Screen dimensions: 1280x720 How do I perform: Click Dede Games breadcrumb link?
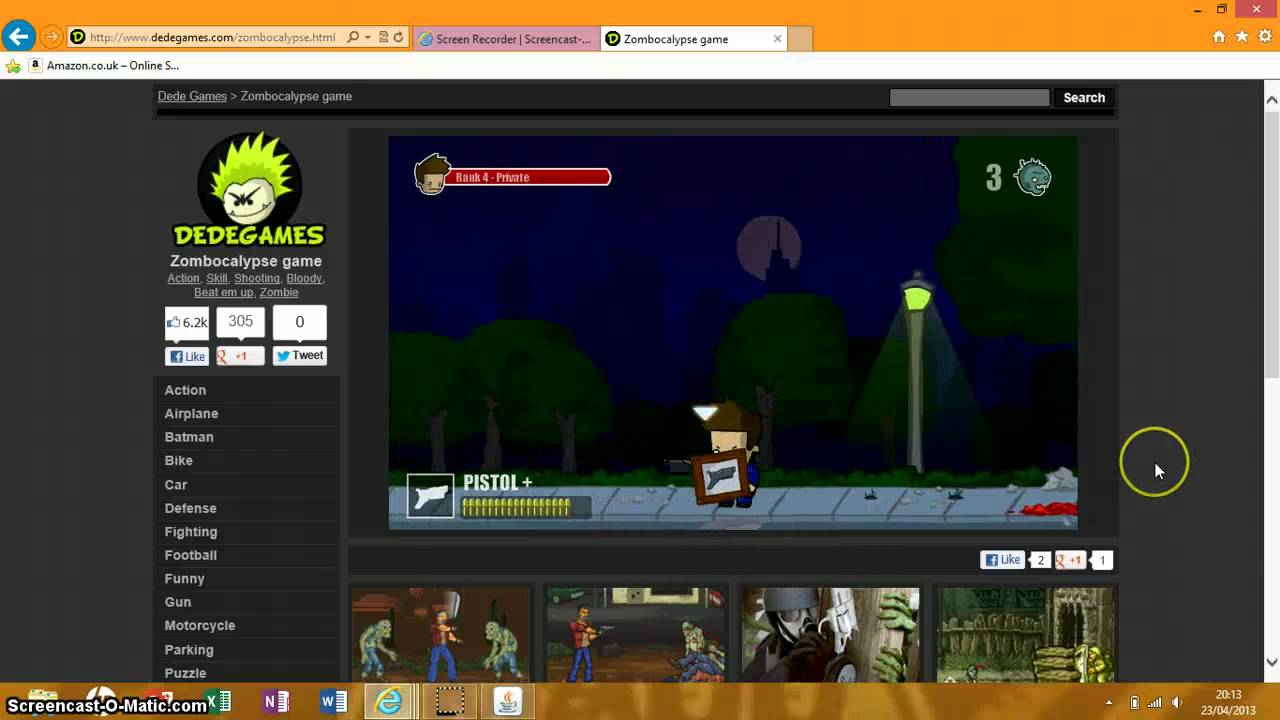point(192,96)
